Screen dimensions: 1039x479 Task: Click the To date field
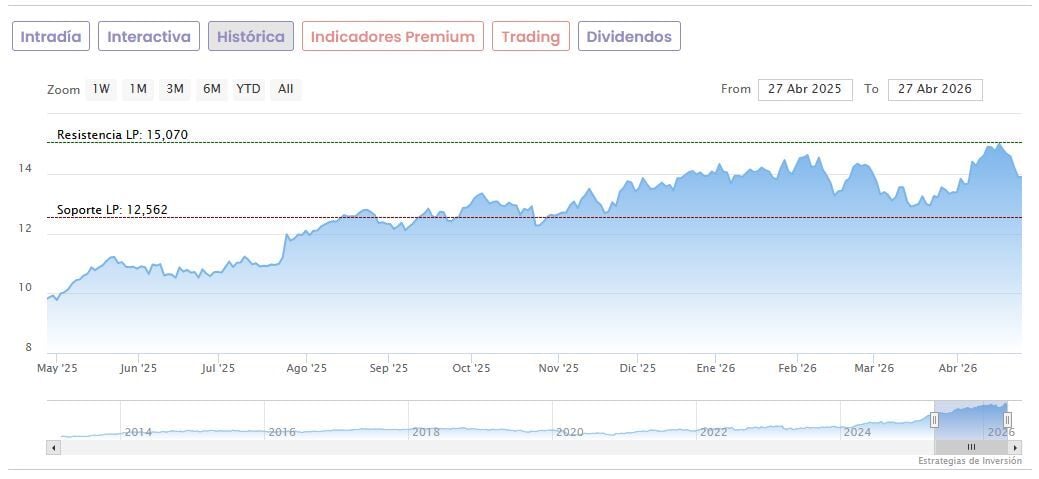(x=935, y=89)
